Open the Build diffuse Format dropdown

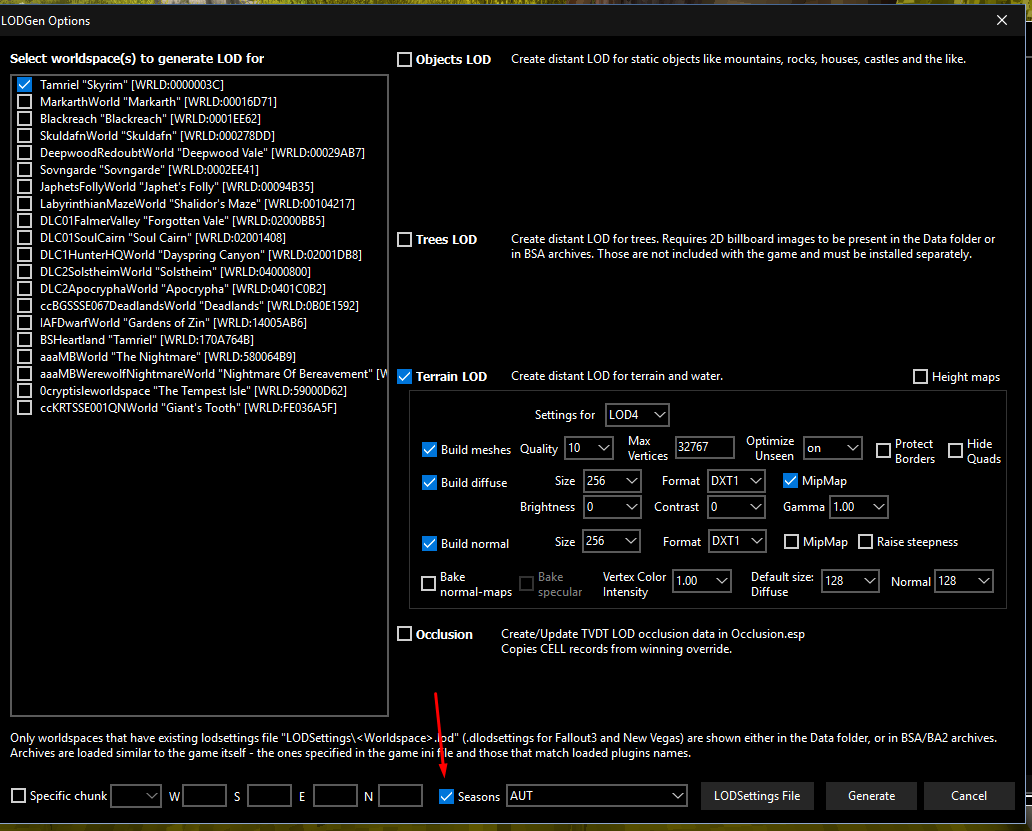(x=736, y=481)
